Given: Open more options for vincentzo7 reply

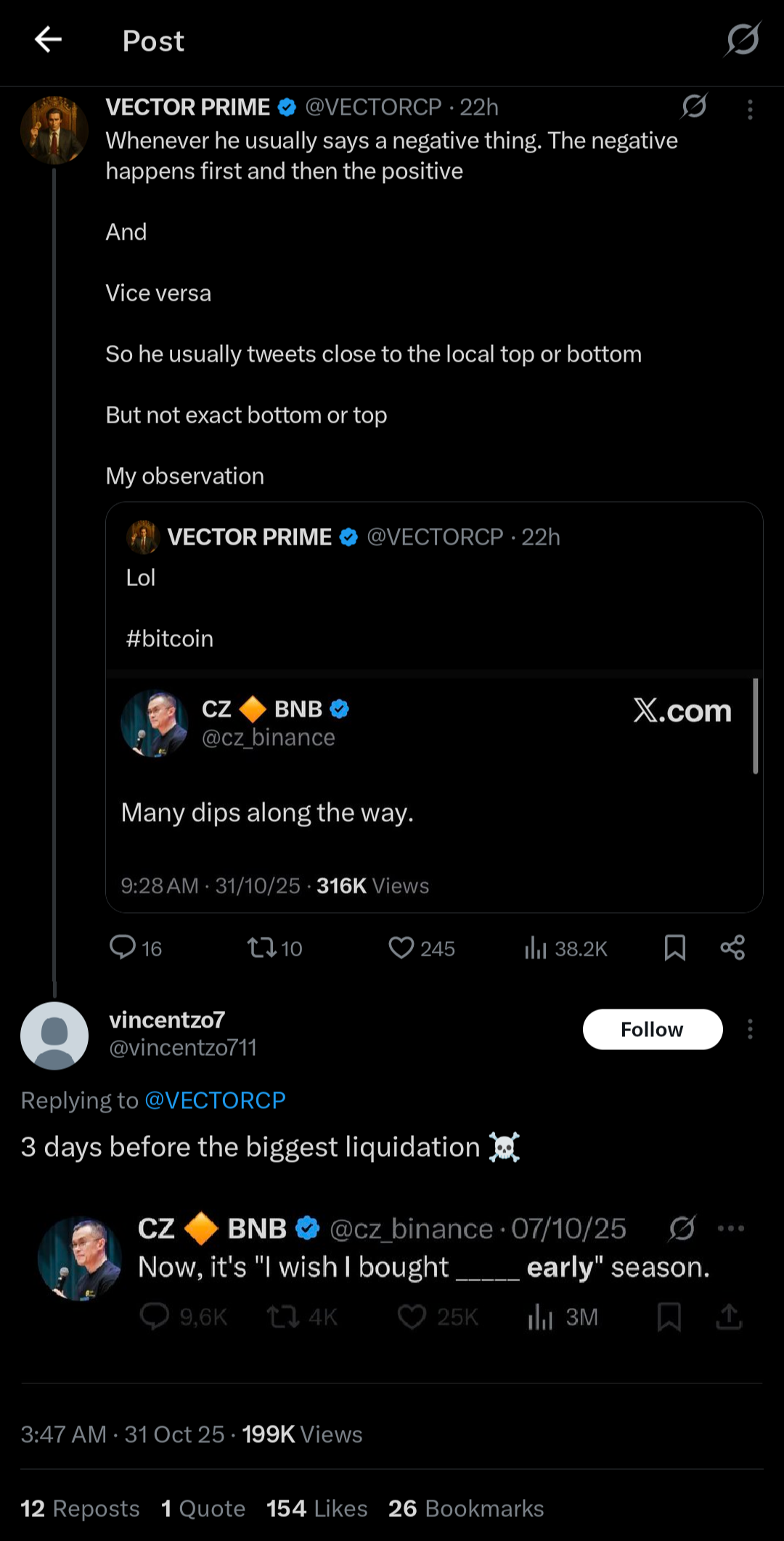Looking at the screenshot, I should tap(750, 1029).
